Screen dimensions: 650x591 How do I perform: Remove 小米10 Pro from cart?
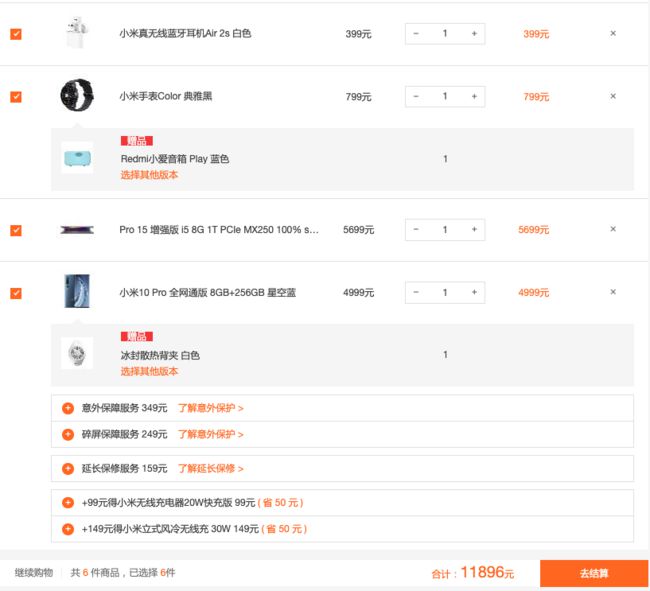coord(613,292)
